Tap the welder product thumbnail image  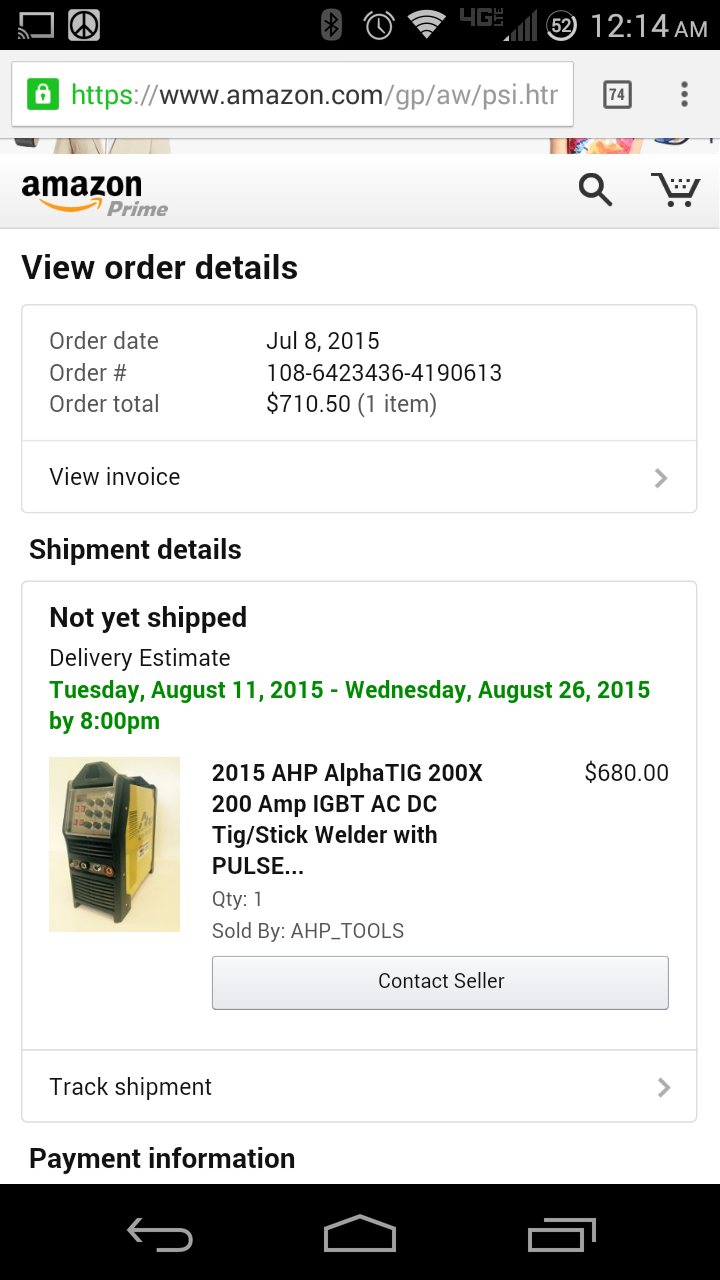(115, 844)
